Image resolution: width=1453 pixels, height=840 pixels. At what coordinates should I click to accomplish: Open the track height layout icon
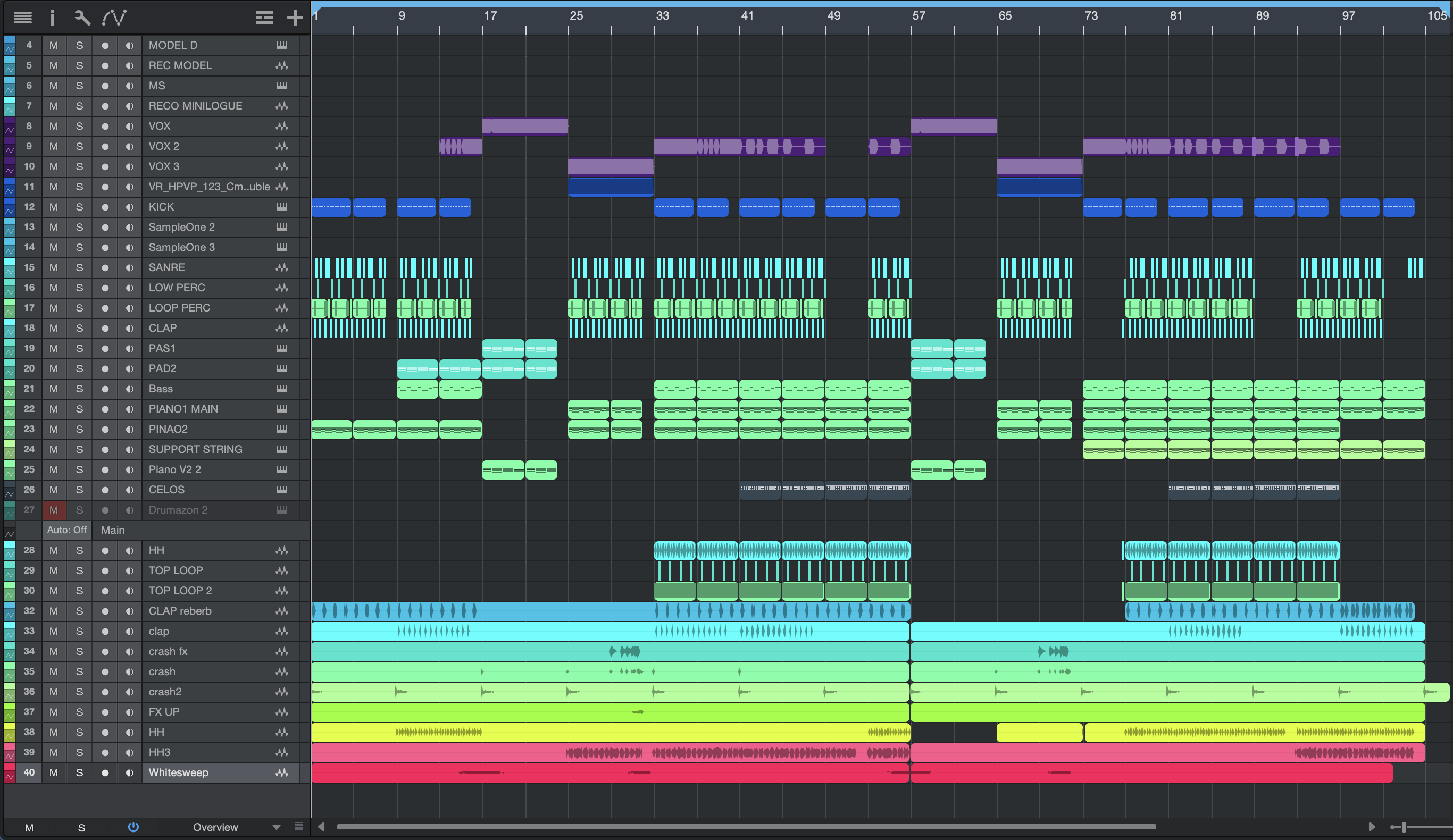265,18
